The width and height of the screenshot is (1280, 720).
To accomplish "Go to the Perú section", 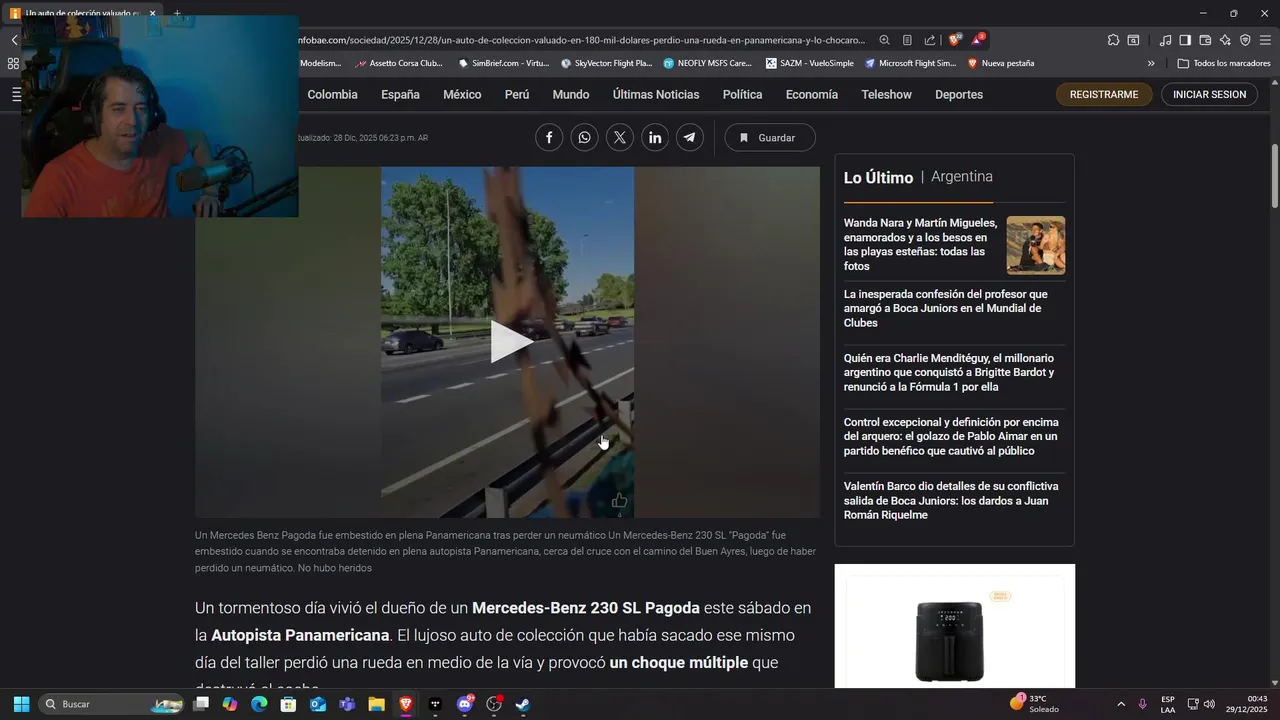I will pos(517,94).
